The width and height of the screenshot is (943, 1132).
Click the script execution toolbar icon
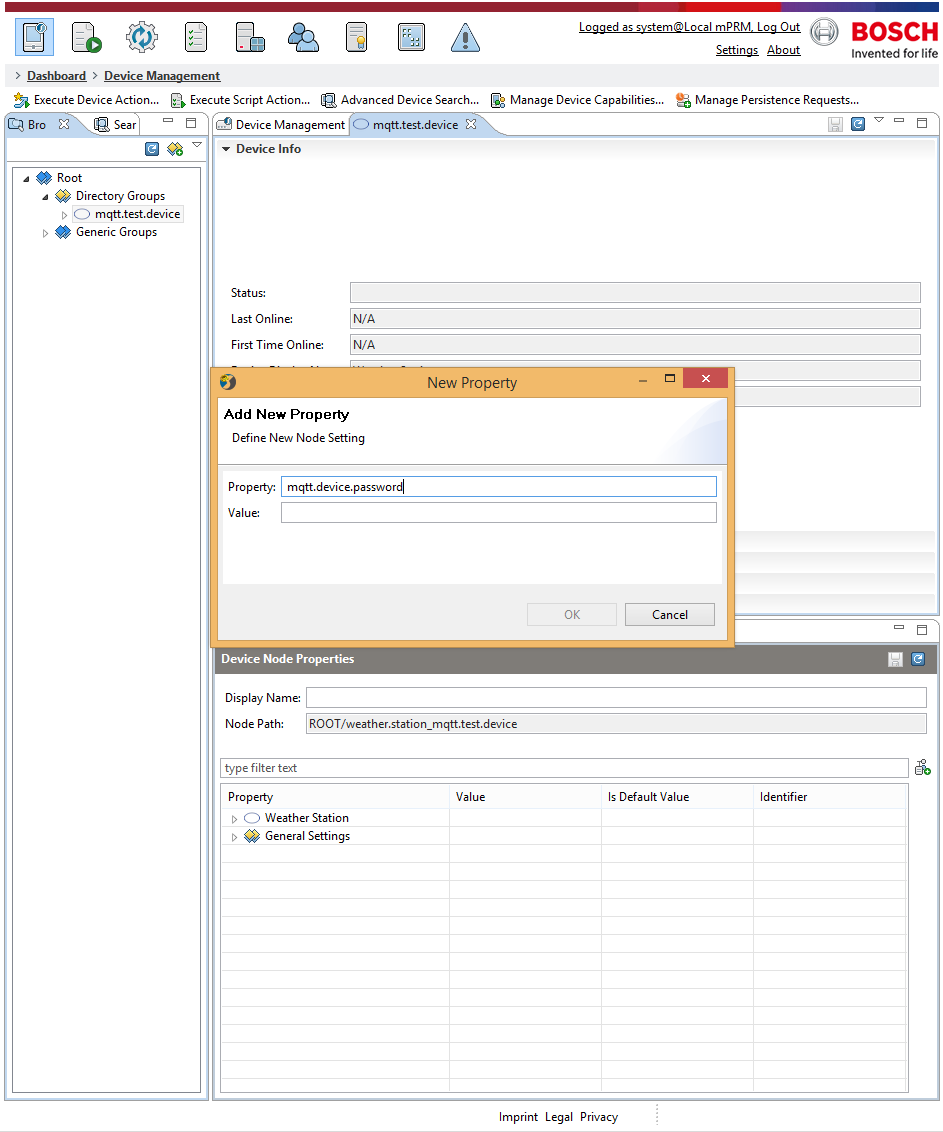pos(86,37)
